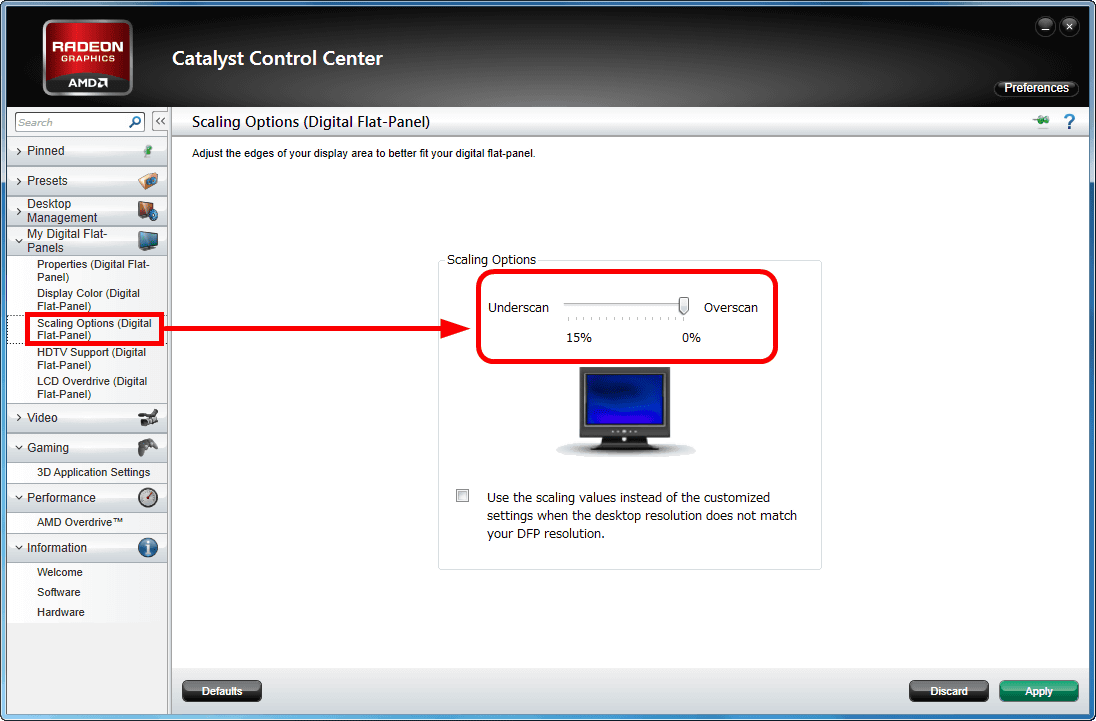
Task: Open Display Color (Digital Flat-Panel) page
Action: click(88, 300)
